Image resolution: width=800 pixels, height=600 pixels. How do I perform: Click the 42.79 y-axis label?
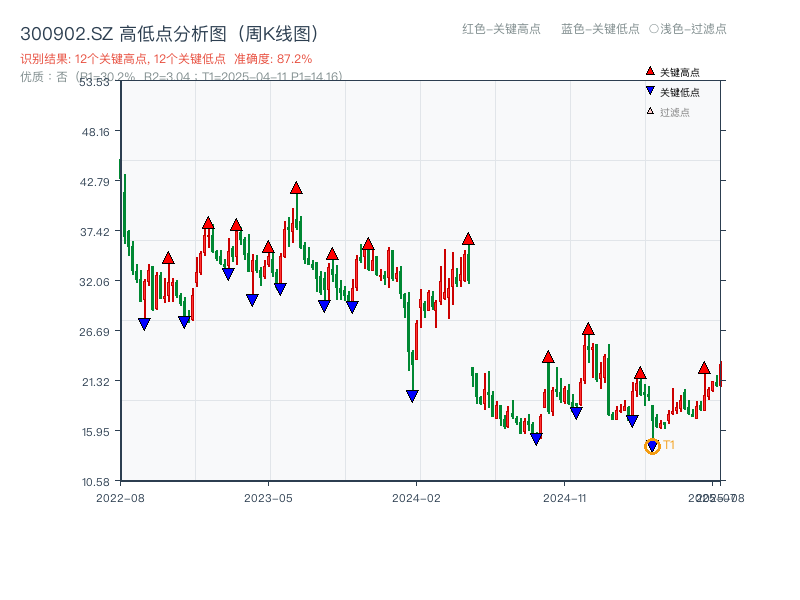point(95,182)
